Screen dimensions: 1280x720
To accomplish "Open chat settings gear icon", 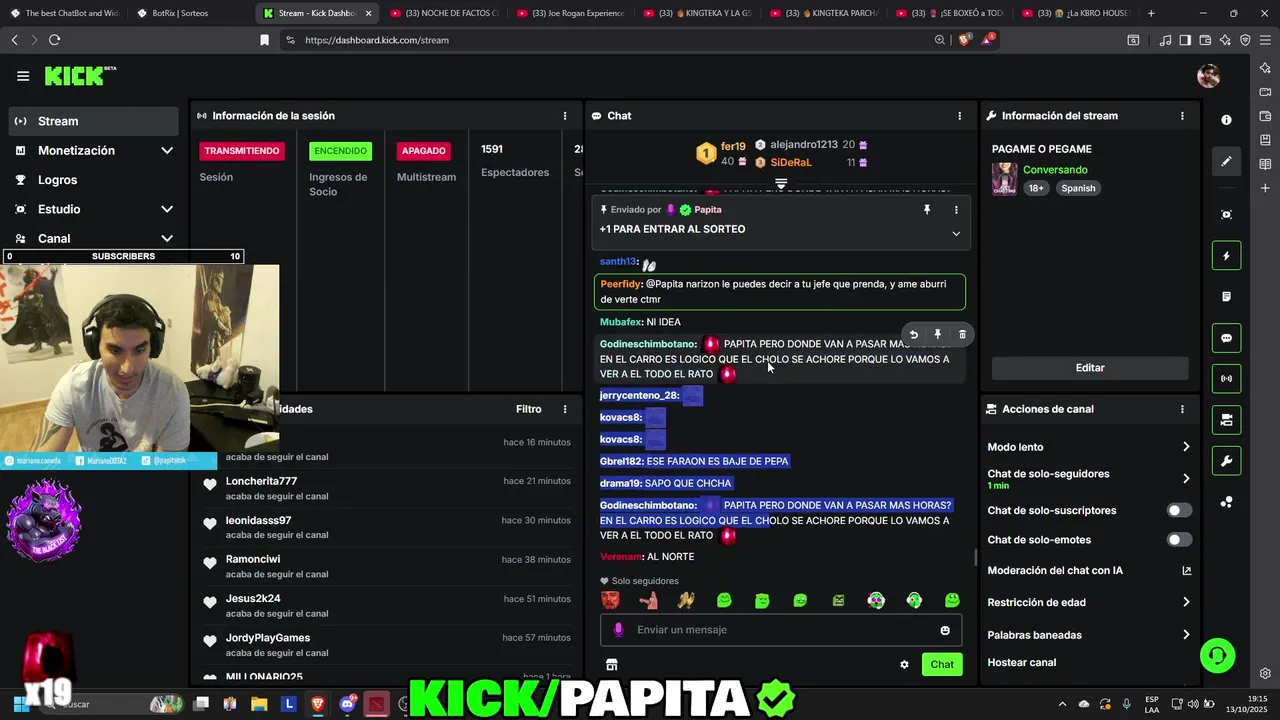I will pos(904,664).
